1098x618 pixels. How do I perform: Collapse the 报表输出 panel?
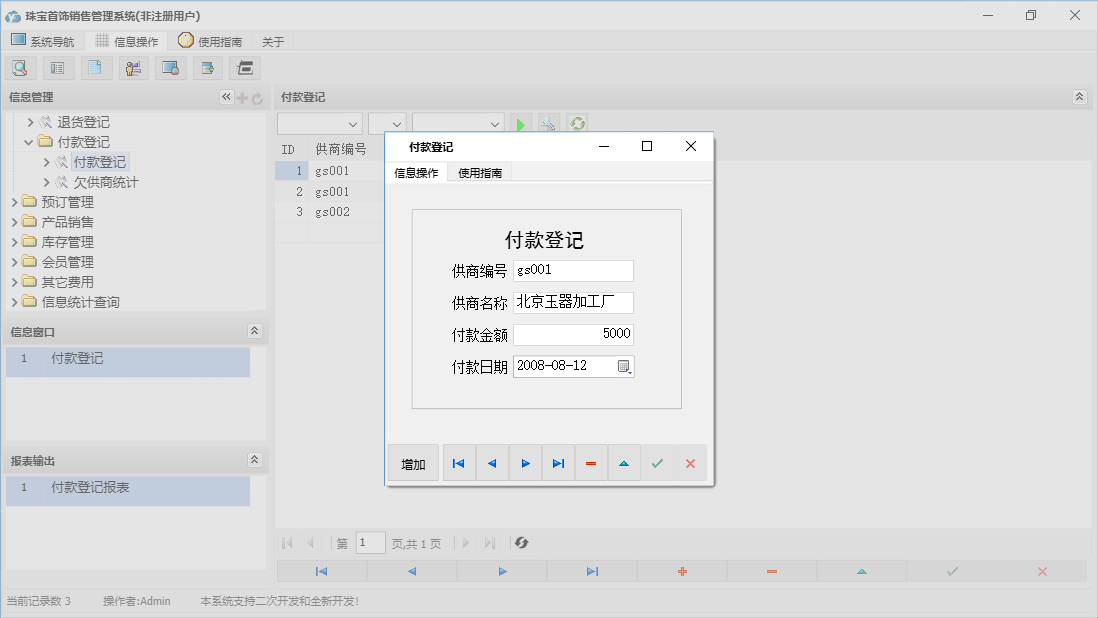point(257,459)
